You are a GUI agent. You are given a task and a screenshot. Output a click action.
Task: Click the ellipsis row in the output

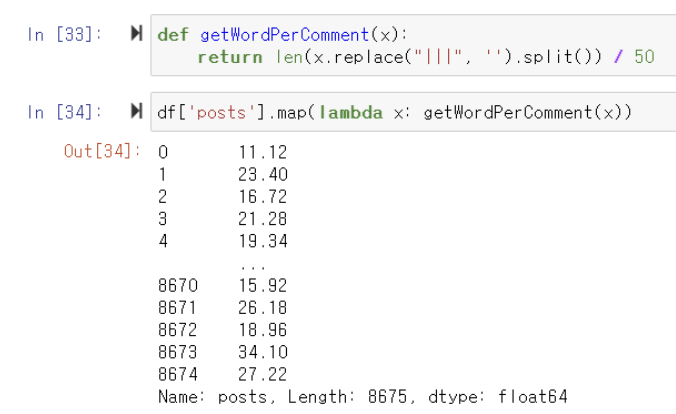(253, 268)
